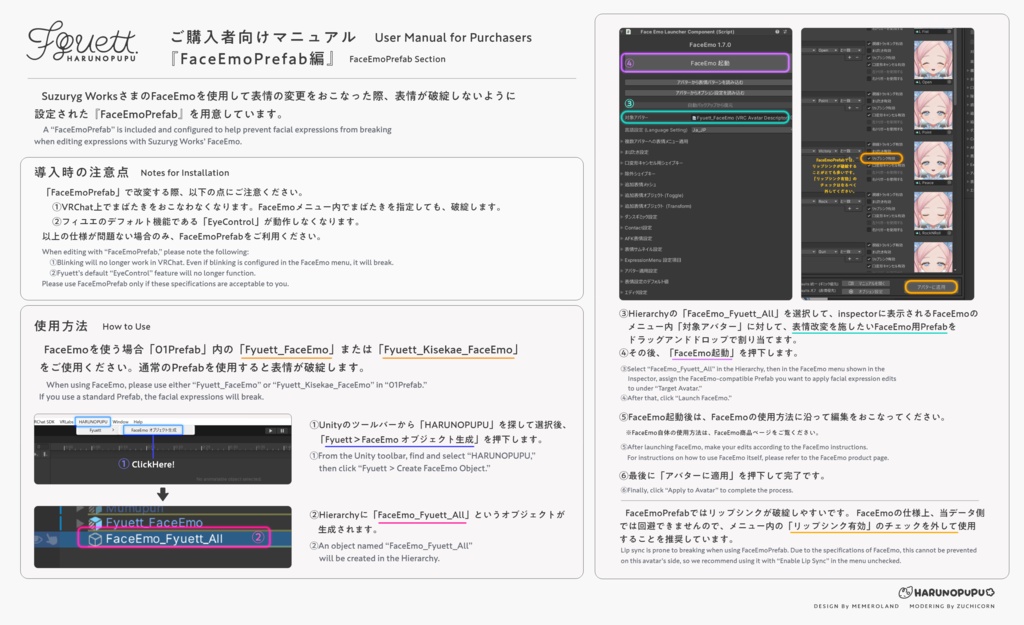
Task: Click the picker icon beside L Point clip
Action: [950, 133]
